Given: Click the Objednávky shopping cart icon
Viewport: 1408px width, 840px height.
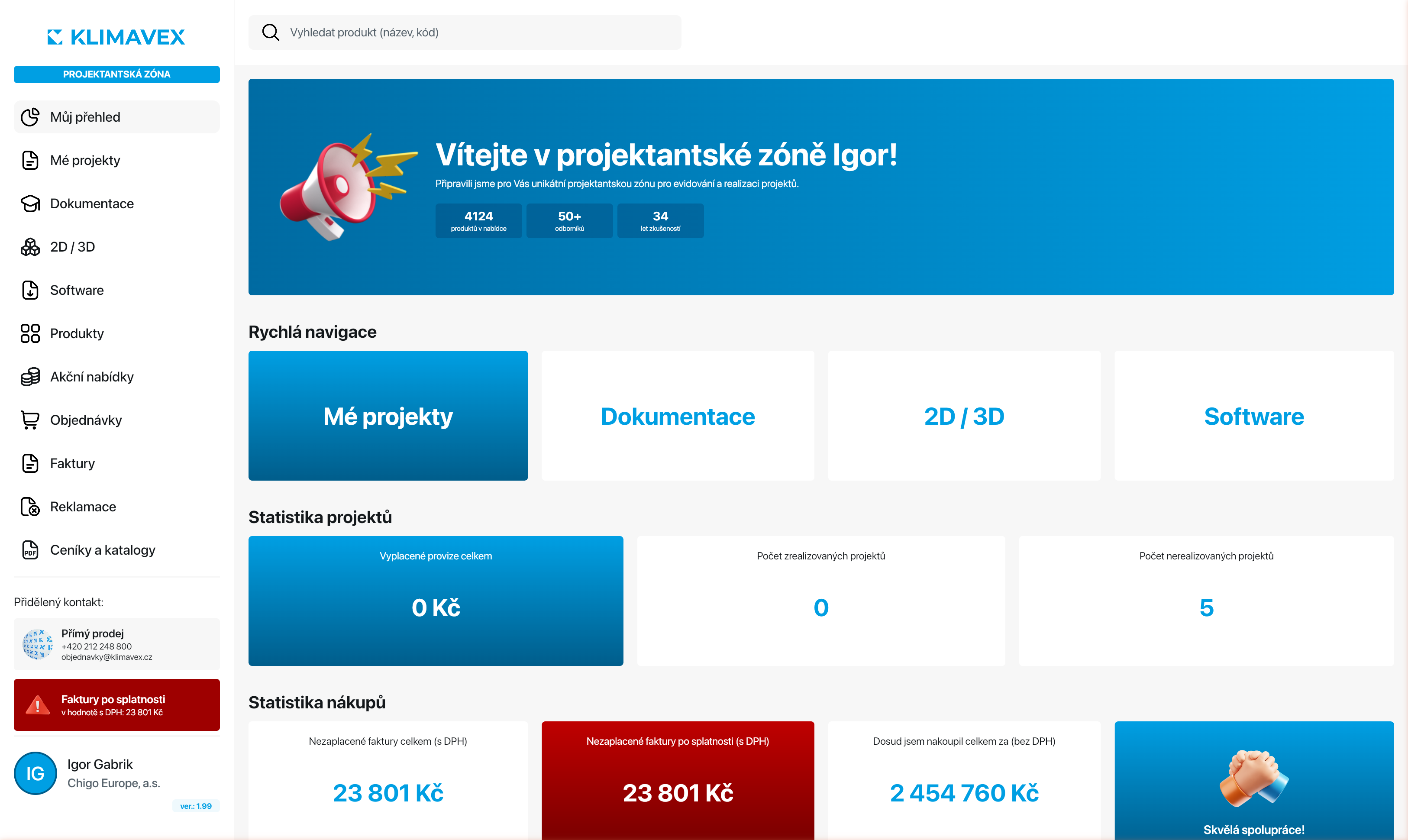Looking at the screenshot, I should coord(30,420).
